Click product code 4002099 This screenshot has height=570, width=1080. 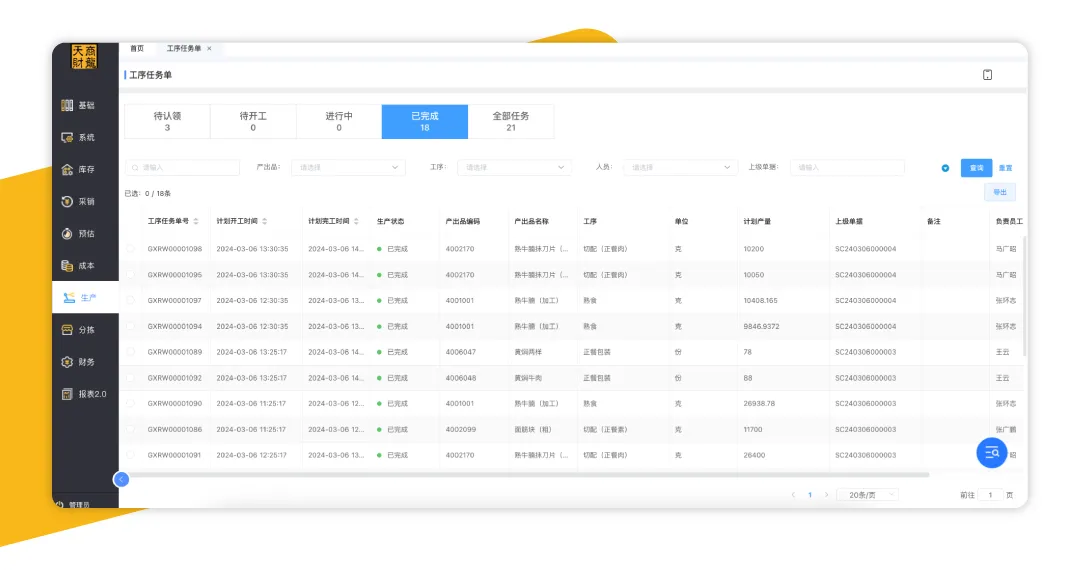point(460,429)
